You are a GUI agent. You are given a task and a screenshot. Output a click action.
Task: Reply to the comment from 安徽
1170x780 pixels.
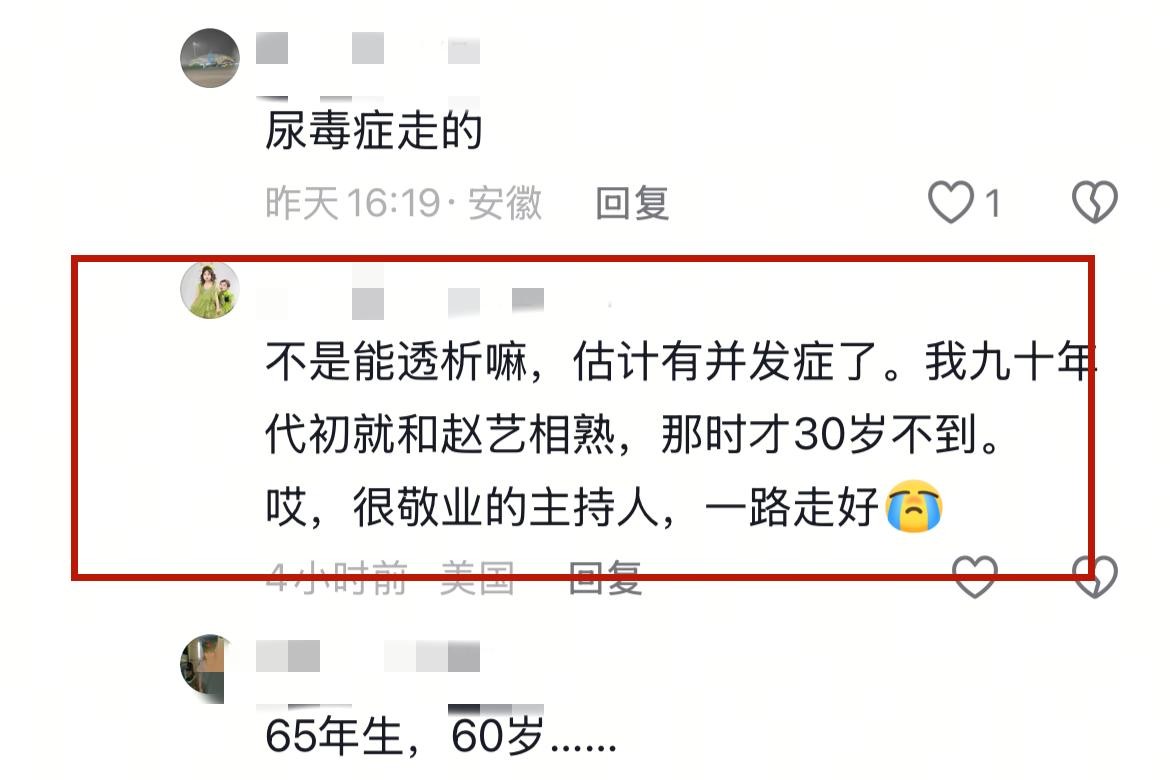632,203
